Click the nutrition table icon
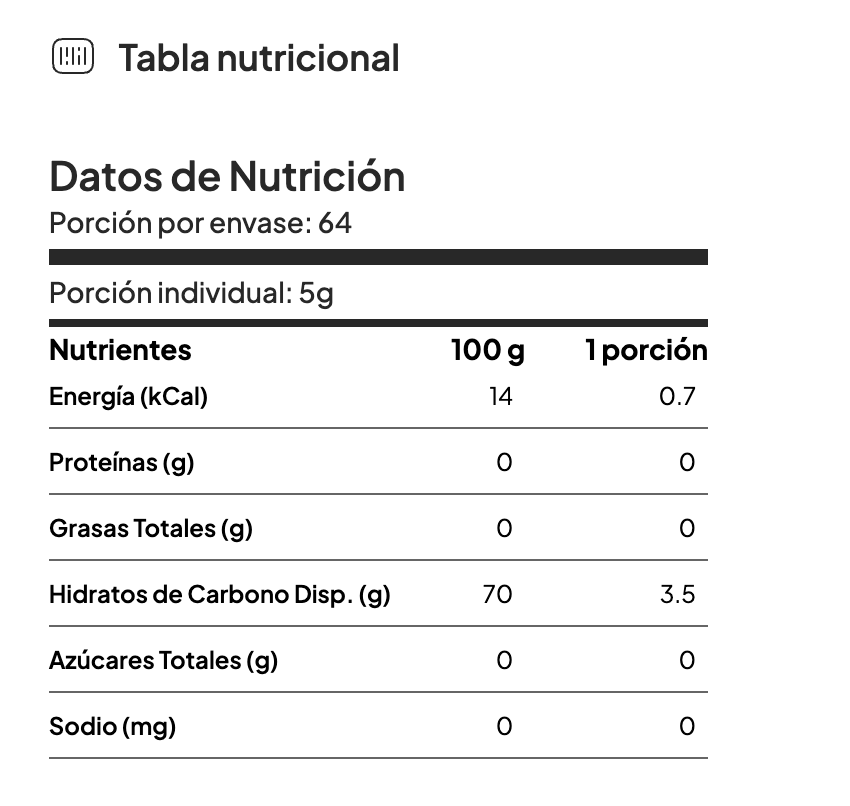Image resolution: width=850 pixels, height=806 pixels. (73, 56)
